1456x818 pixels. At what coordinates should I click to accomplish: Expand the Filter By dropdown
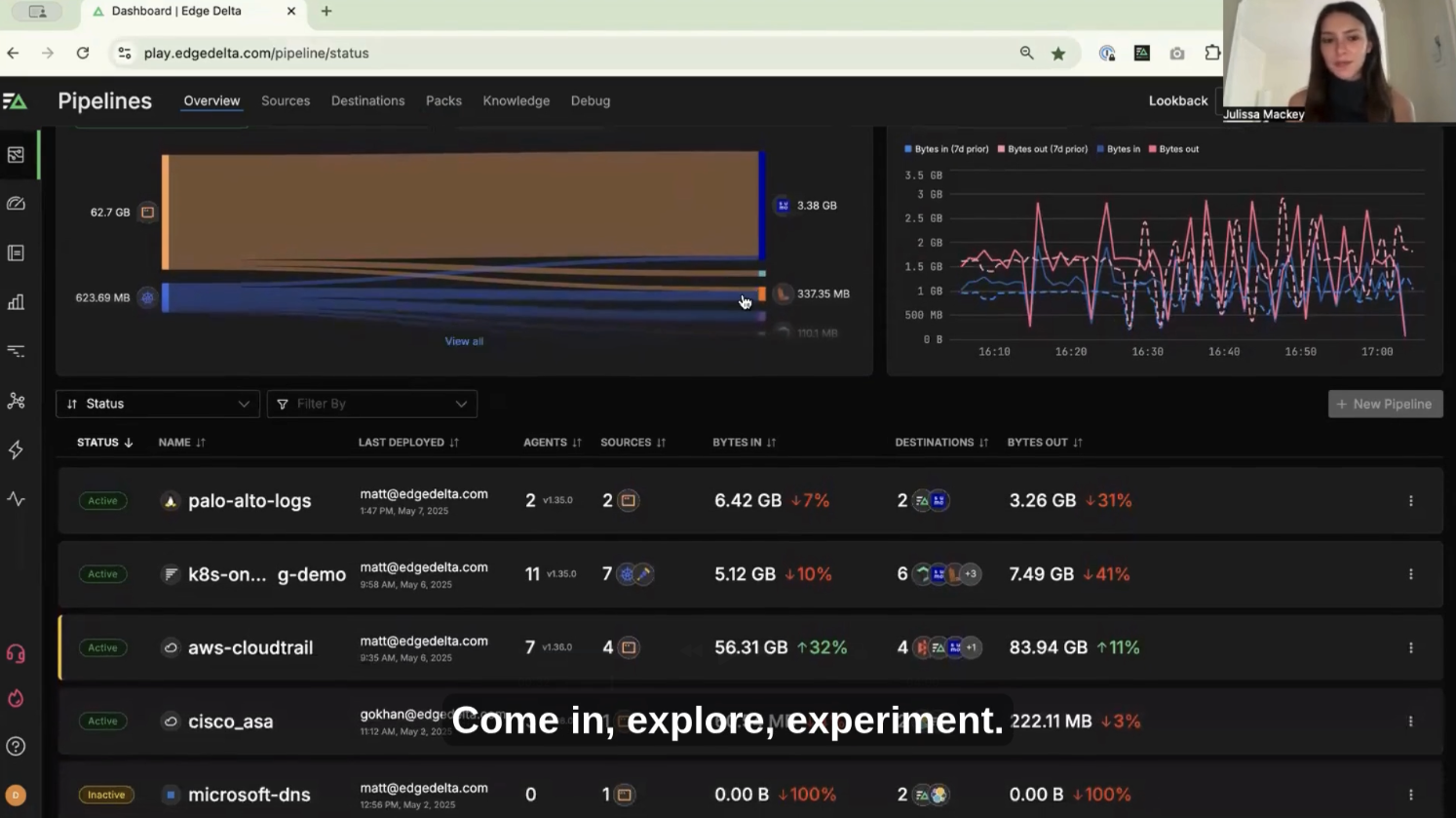(371, 403)
